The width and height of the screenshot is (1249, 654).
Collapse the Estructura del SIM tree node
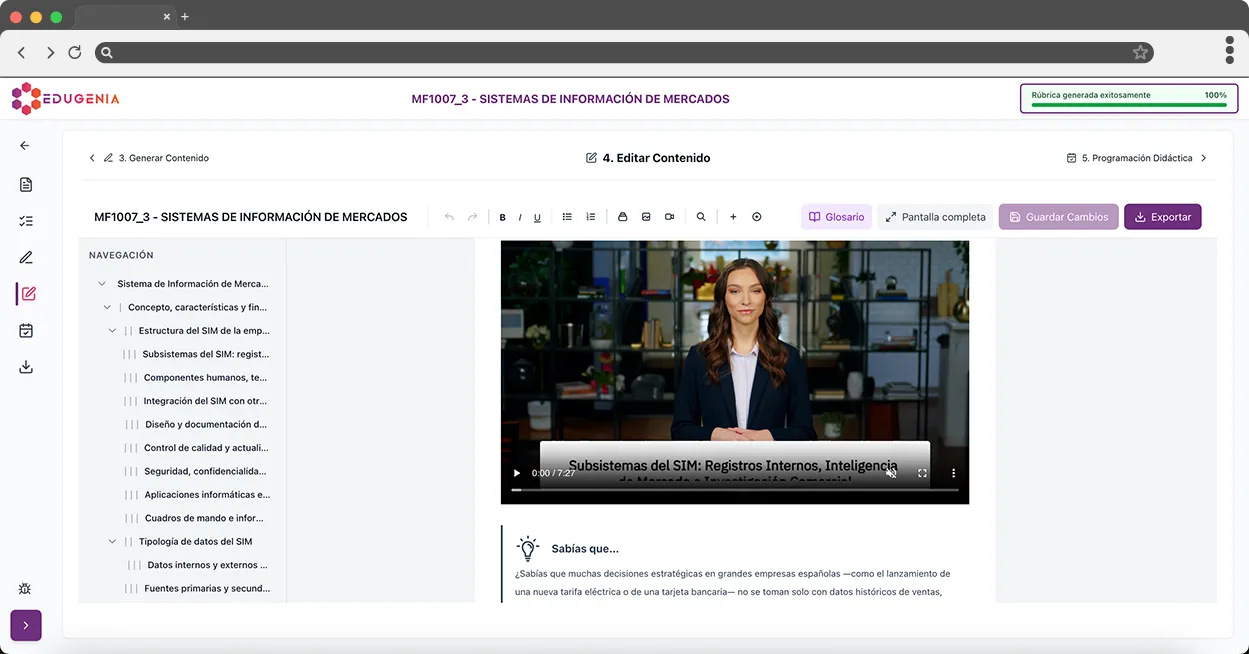pyautogui.click(x=113, y=331)
